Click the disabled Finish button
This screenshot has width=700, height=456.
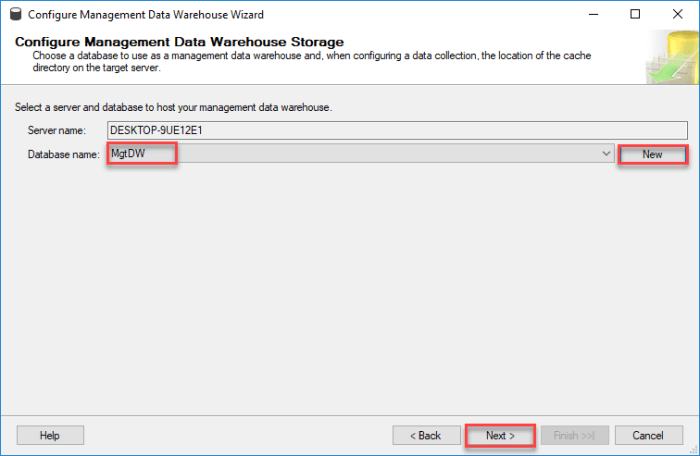[574, 435]
